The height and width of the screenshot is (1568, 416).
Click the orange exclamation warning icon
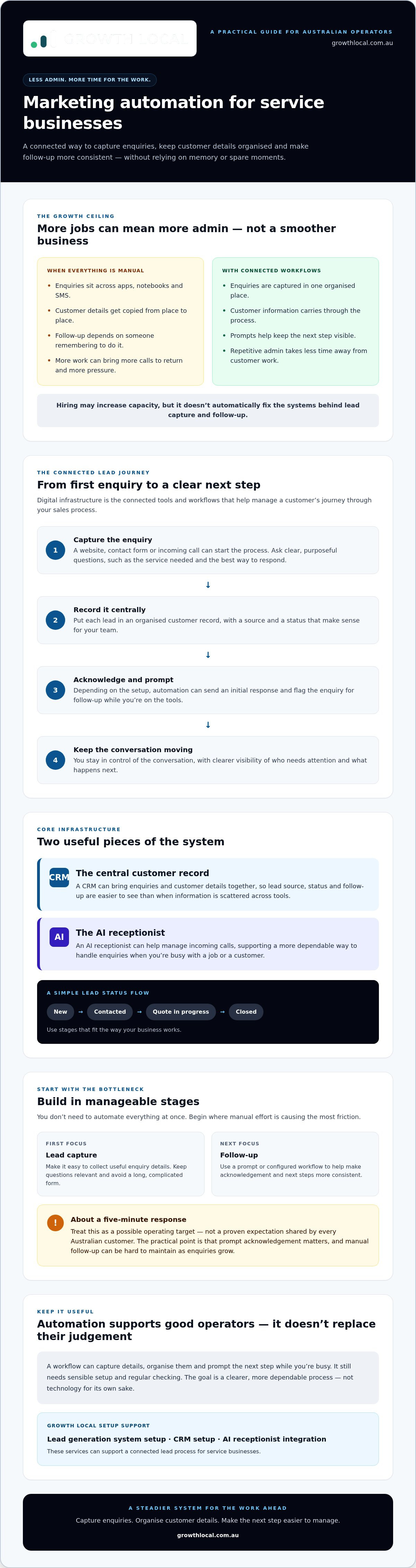coord(55,1223)
